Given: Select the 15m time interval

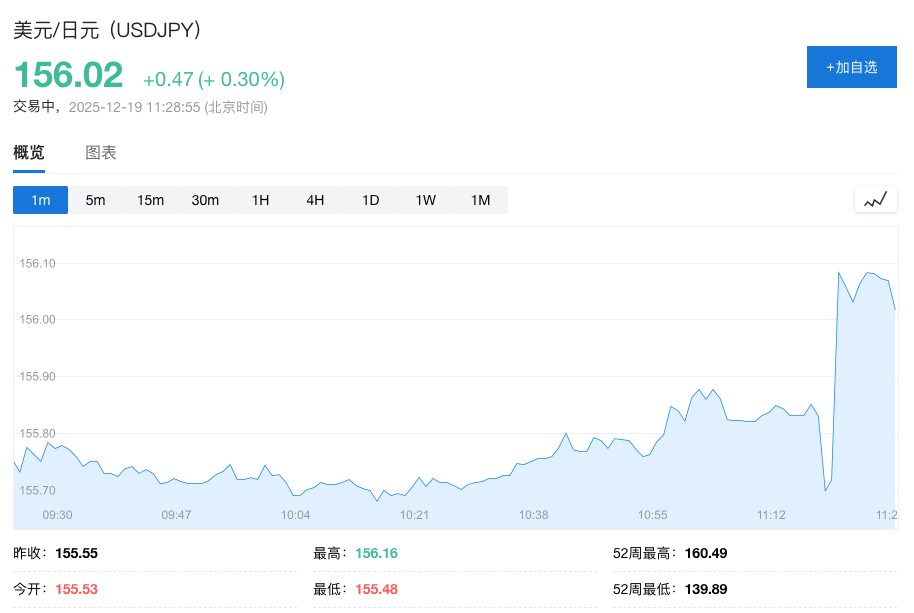Looking at the screenshot, I should 150,200.
